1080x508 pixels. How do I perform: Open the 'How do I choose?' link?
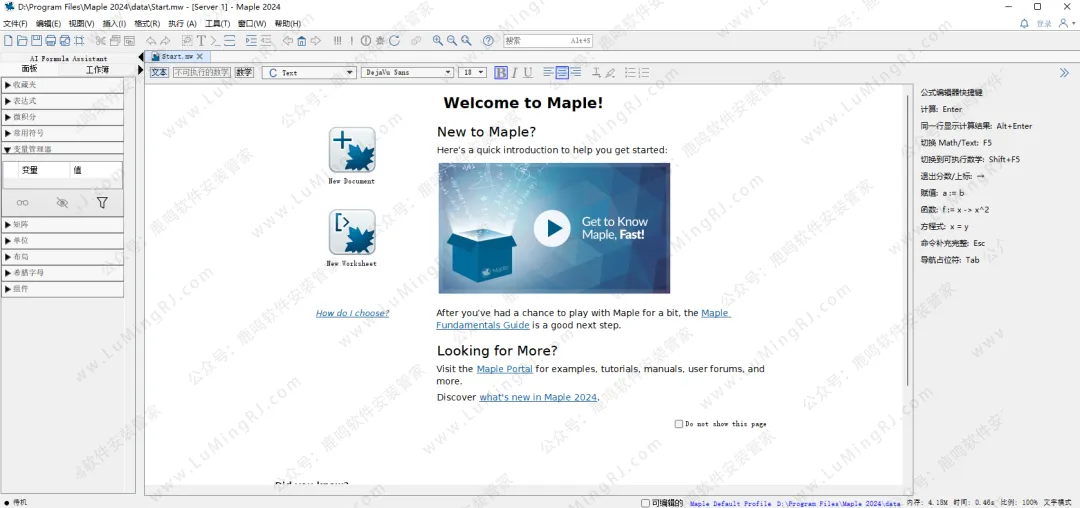tap(353, 313)
